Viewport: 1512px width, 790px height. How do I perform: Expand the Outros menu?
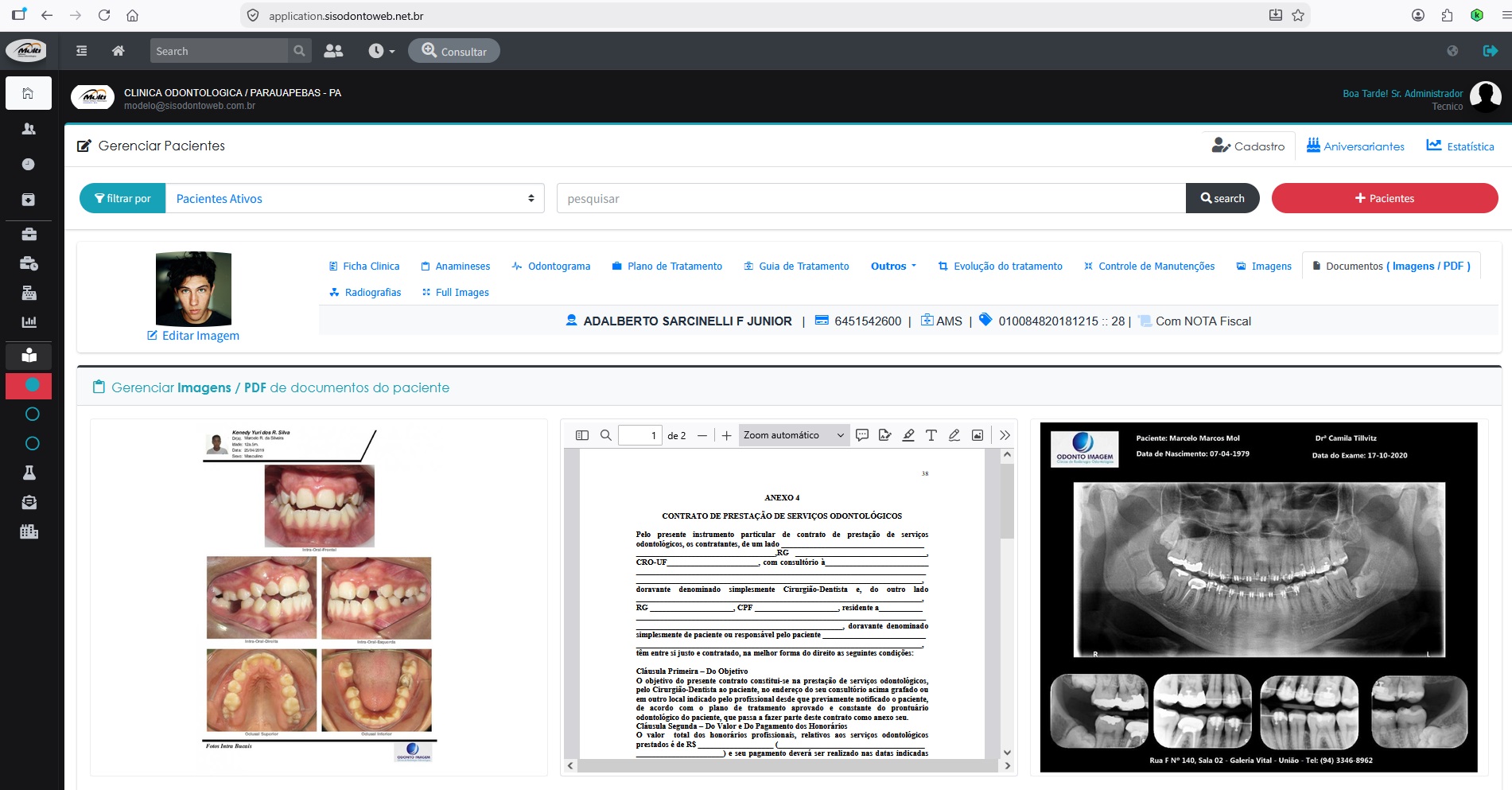pyautogui.click(x=893, y=267)
